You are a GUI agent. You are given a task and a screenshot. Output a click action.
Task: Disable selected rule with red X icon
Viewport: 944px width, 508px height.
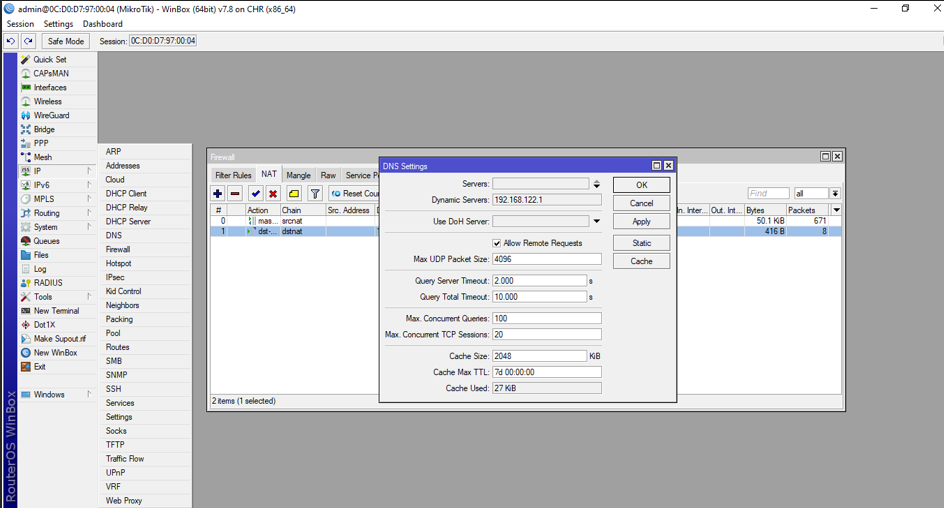click(273, 193)
